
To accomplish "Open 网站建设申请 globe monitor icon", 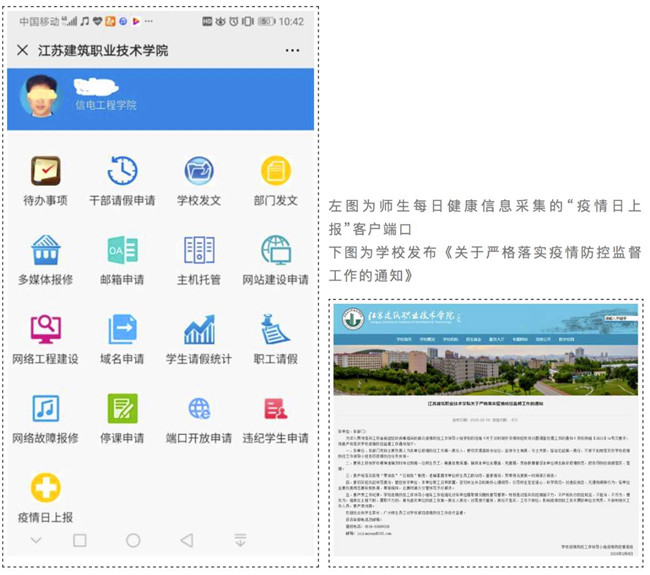I will coord(276,250).
